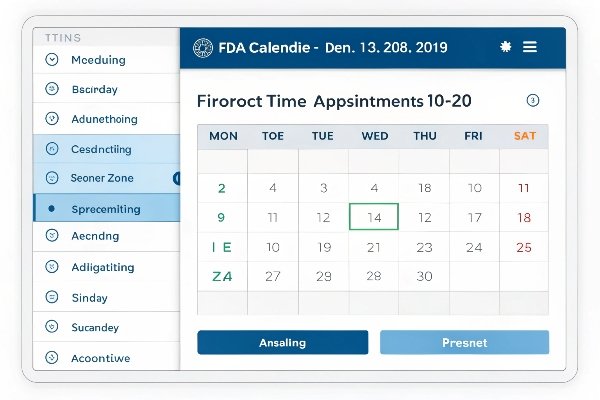Image resolution: width=600 pixels, height=400 pixels.
Task: Click the Presnet button
Action: pos(464,342)
